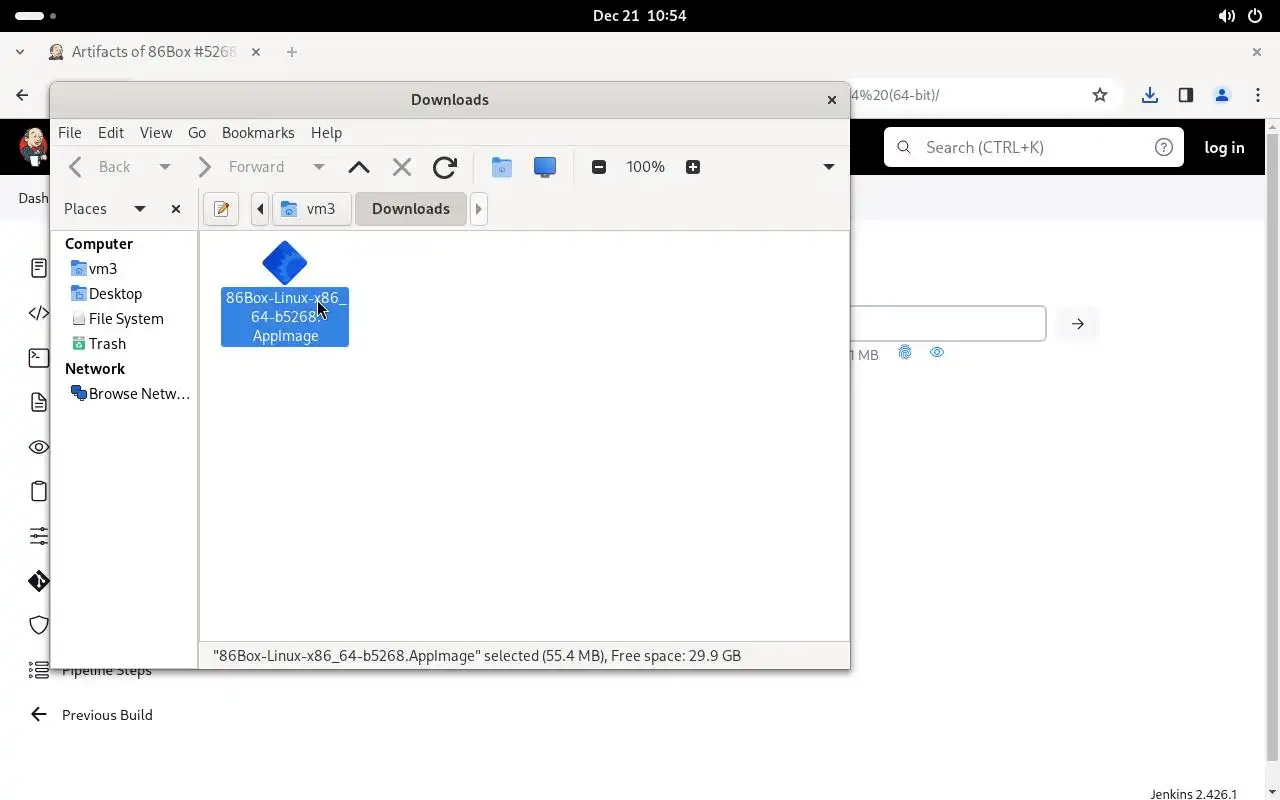
Task: Click Jenkins git sidebar icon
Action: (x=38, y=581)
